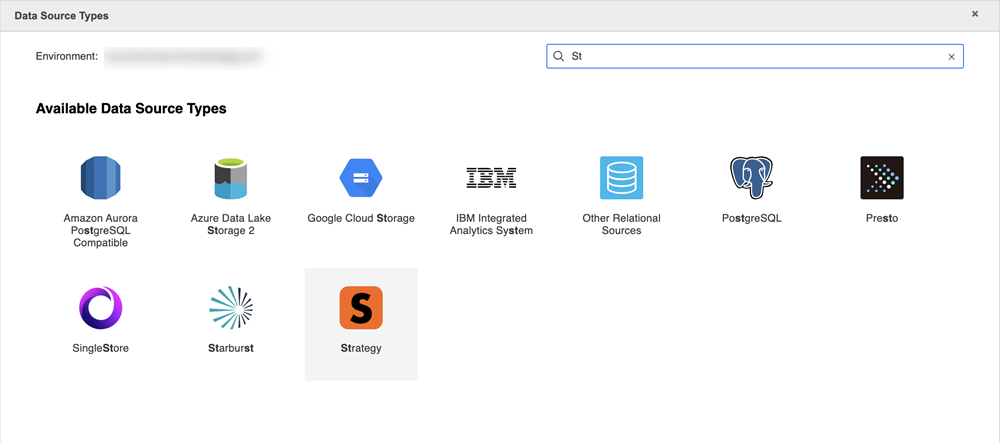Image resolution: width=1000 pixels, height=443 pixels.
Task: Click inside the data source search field
Action: [x=750, y=57]
